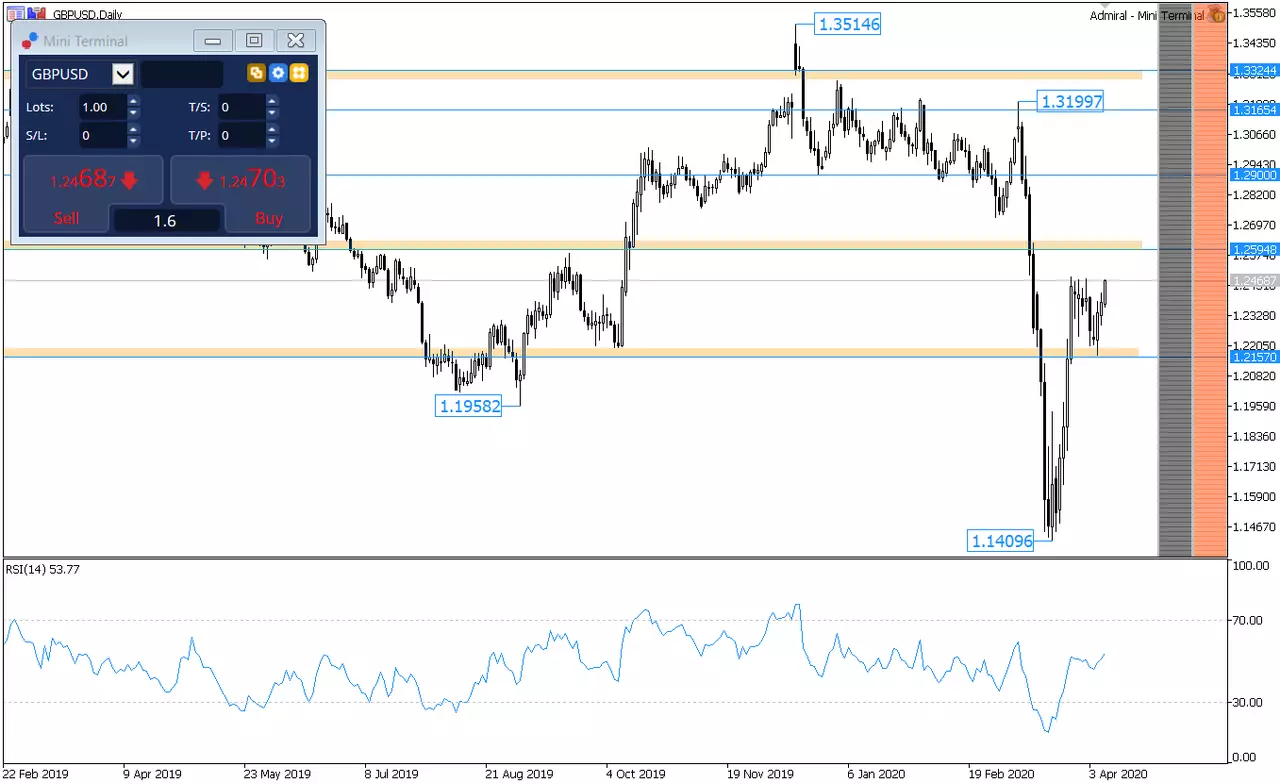Decrease T/P value with down arrow
The width and height of the screenshot is (1280, 784).
(x=272, y=141)
